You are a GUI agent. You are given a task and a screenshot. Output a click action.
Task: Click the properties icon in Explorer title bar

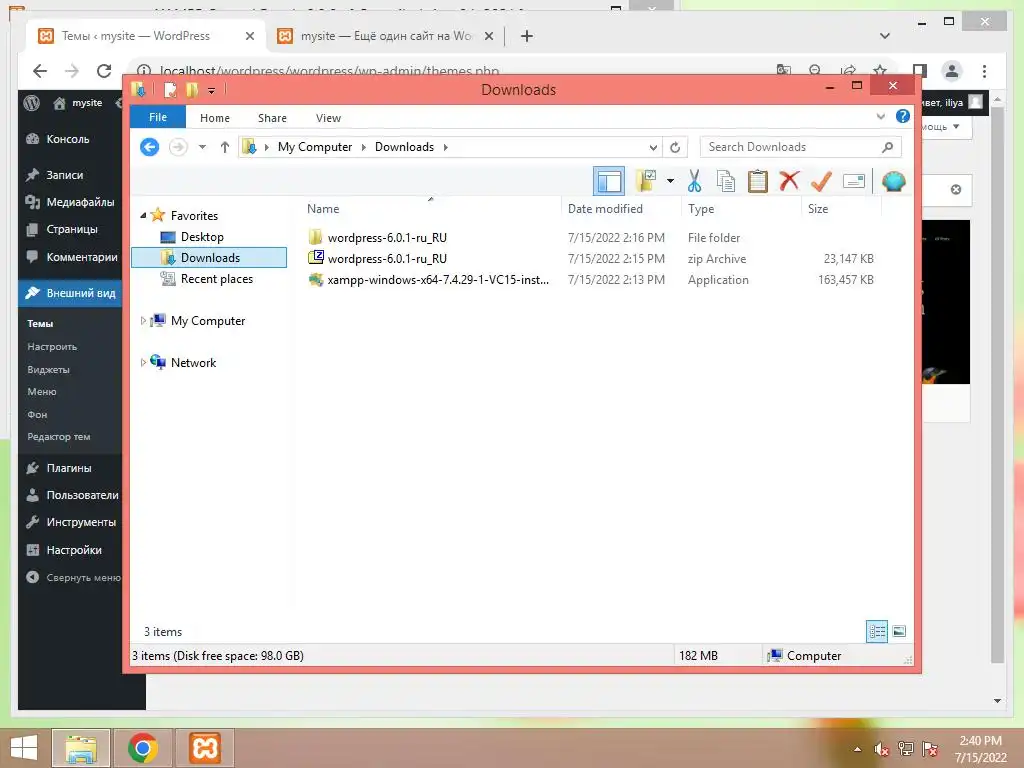(x=170, y=90)
